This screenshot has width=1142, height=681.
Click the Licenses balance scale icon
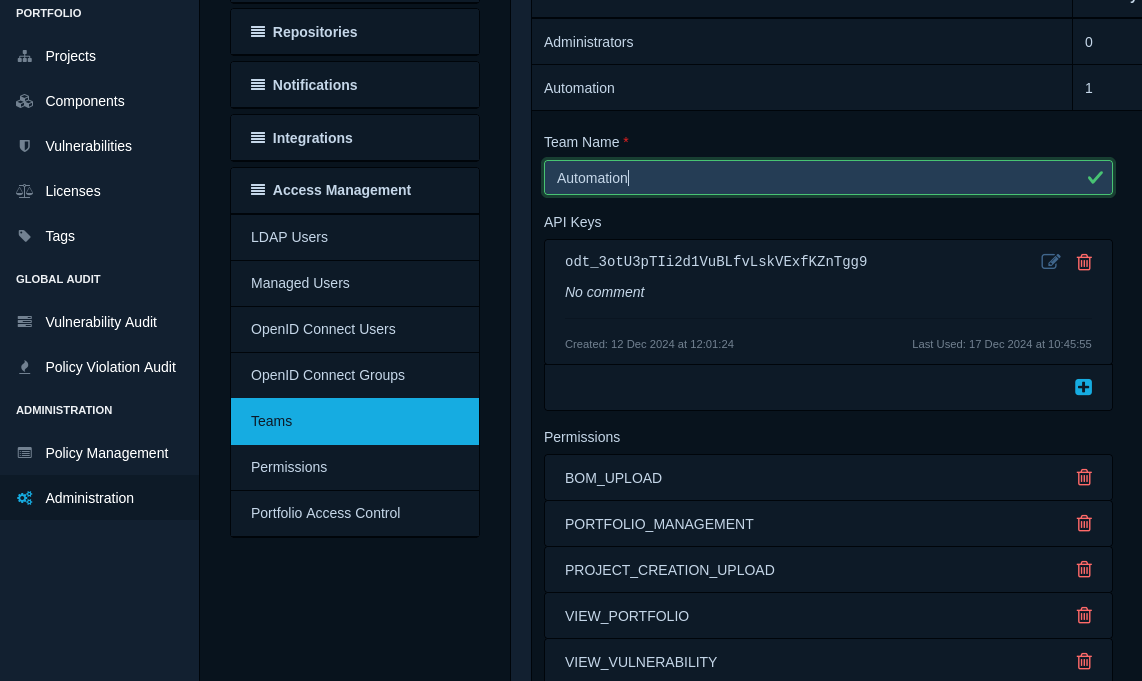tap(24, 191)
